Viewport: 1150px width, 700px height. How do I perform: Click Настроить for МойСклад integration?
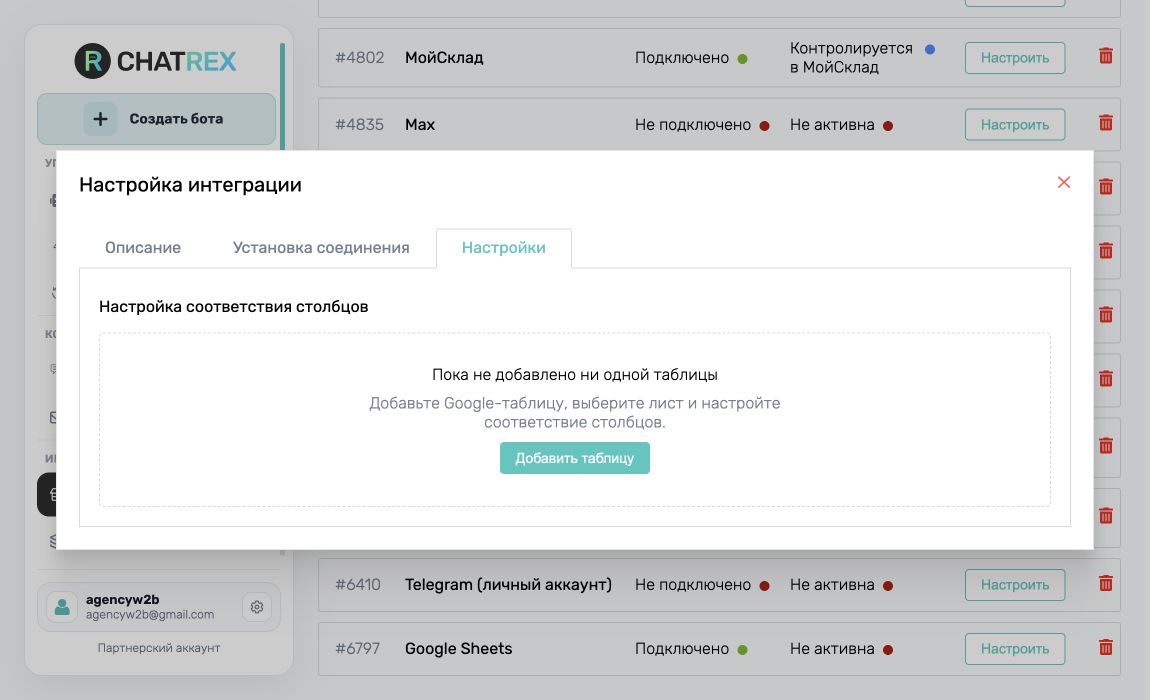[x=1015, y=58]
